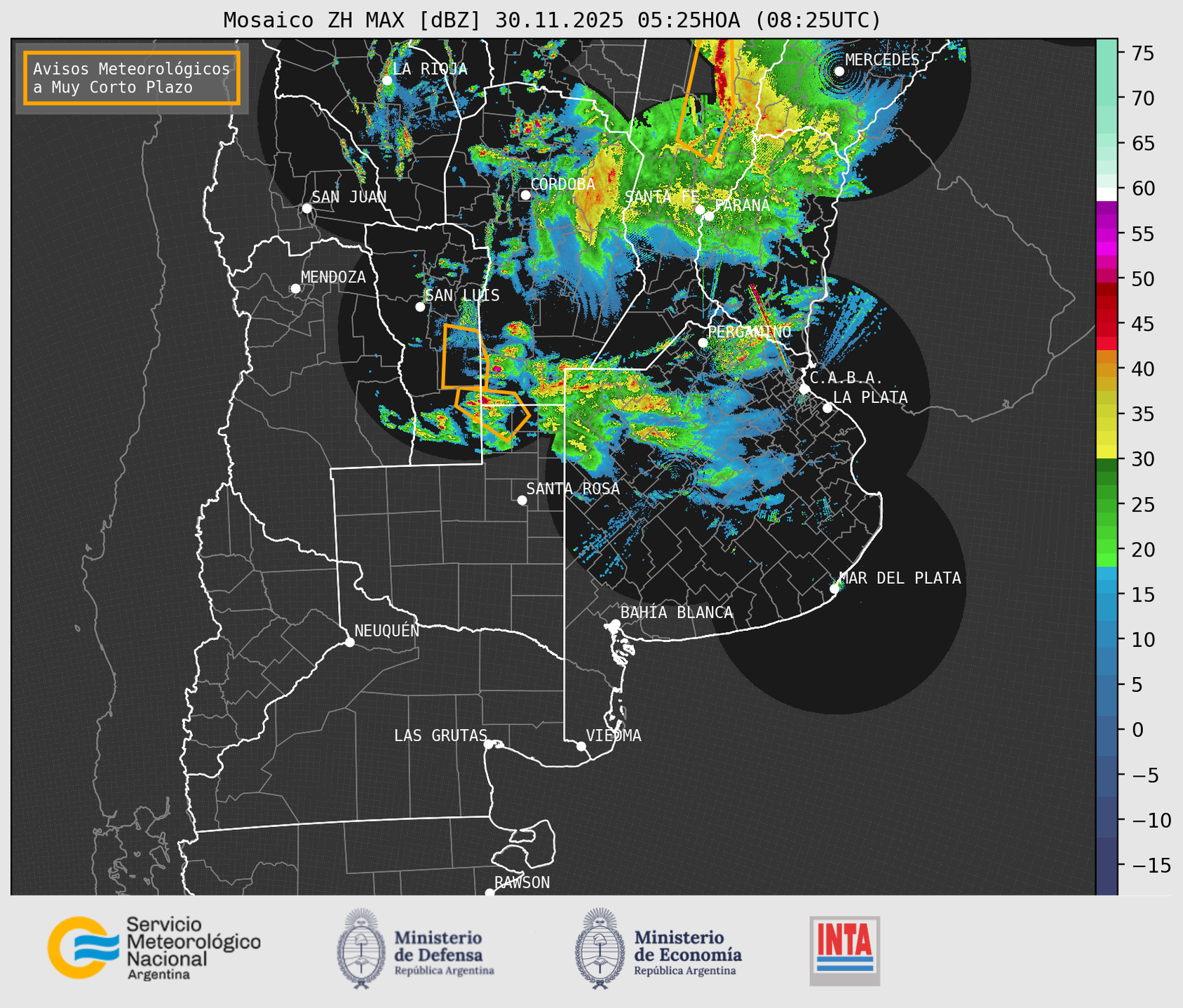The image size is (1183, 1008).
Task: Click the C.A.B.A. map label
Action: [x=846, y=378]
